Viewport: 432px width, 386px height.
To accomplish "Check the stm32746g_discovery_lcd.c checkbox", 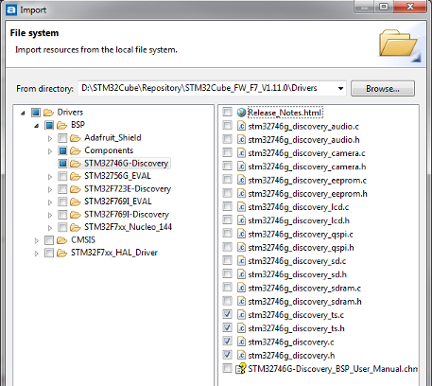I will coord(227,206).
